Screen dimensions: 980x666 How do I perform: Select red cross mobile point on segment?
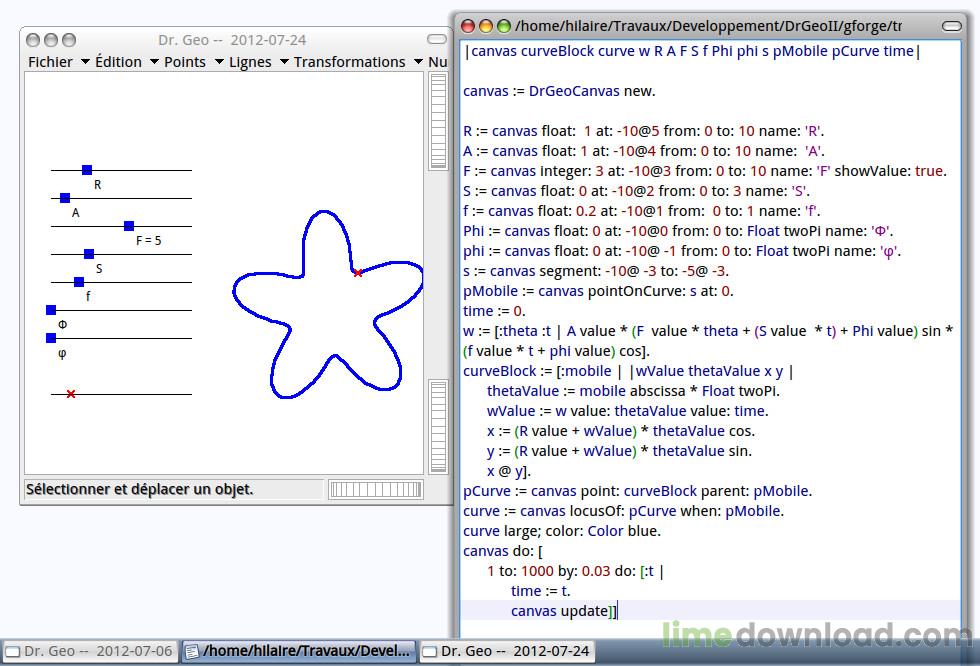(71, 394)
